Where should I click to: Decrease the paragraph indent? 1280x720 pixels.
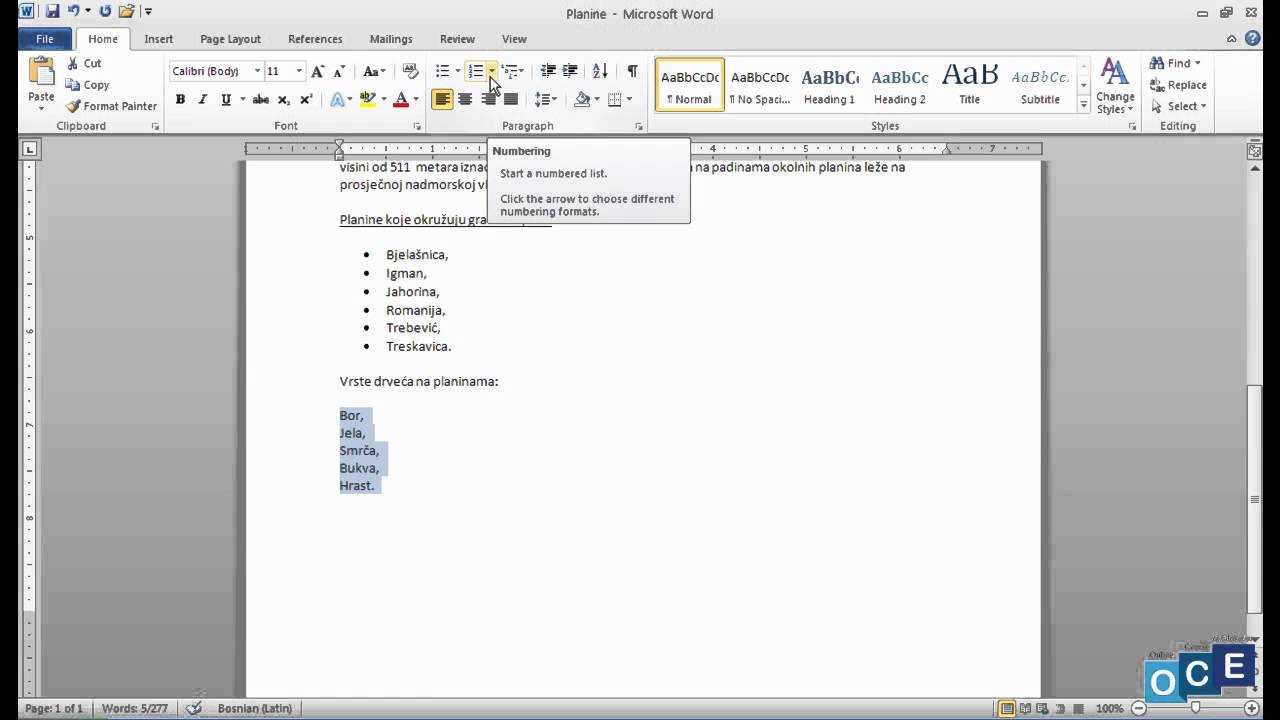[x=548, y=71]
